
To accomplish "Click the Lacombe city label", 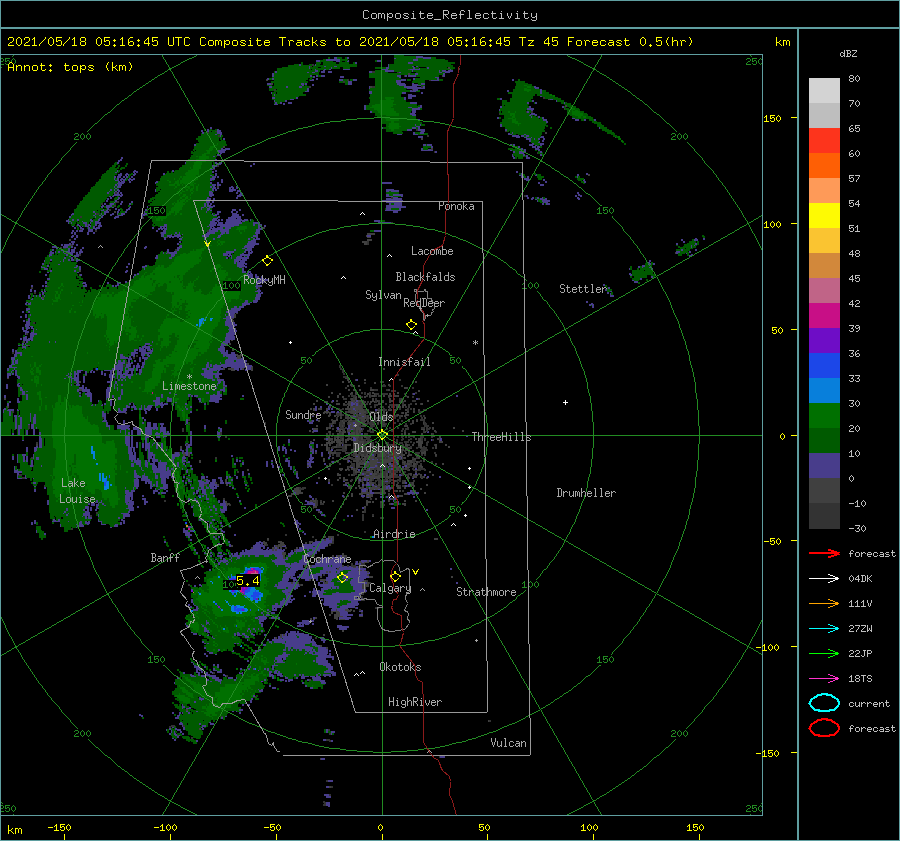I will [x=432, y=251].
